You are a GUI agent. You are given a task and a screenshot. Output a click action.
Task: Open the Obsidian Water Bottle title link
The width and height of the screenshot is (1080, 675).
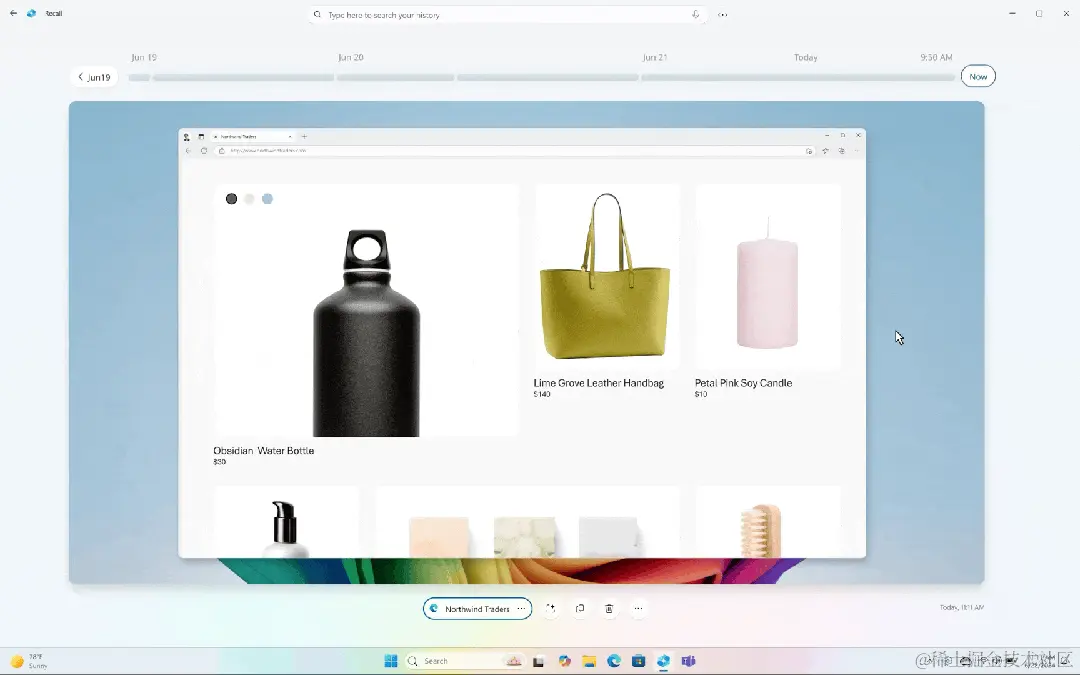point(263,450)
